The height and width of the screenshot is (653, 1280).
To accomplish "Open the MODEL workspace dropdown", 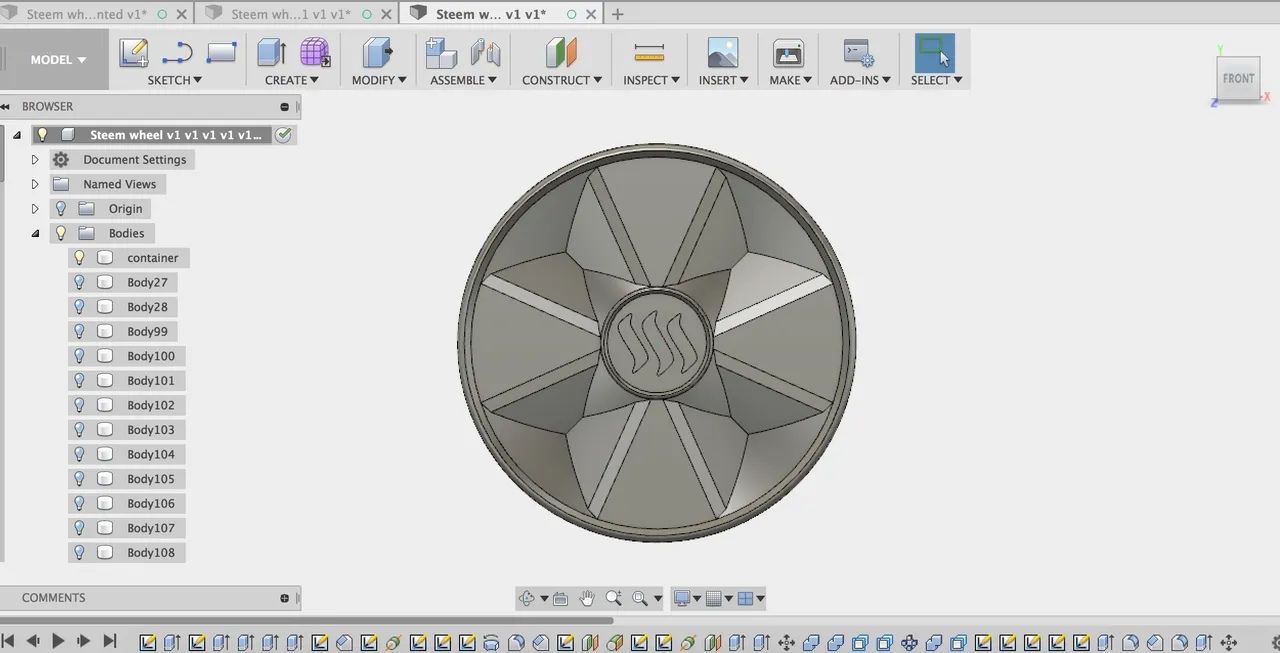I will [58, 60].
